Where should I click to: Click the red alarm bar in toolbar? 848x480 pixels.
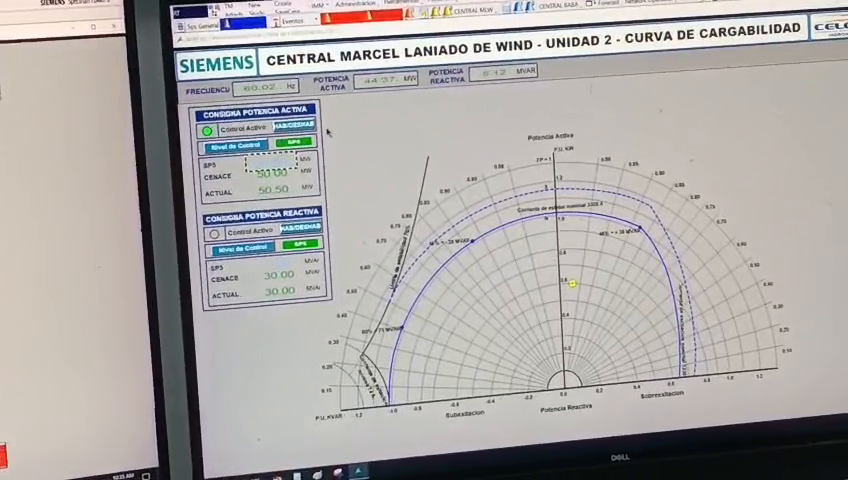[360, 16]
